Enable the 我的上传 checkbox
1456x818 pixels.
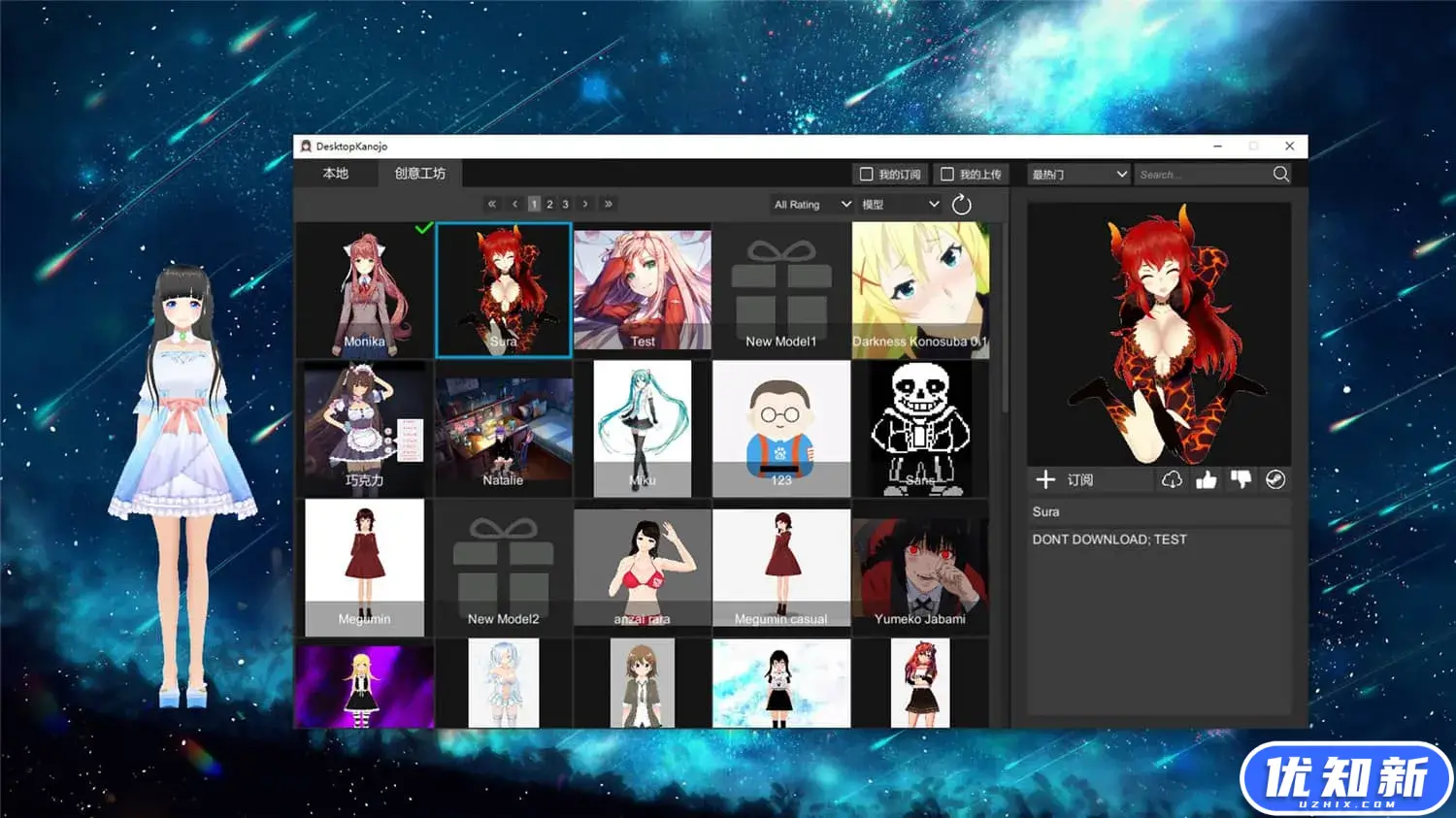click(x=947, y=175)
